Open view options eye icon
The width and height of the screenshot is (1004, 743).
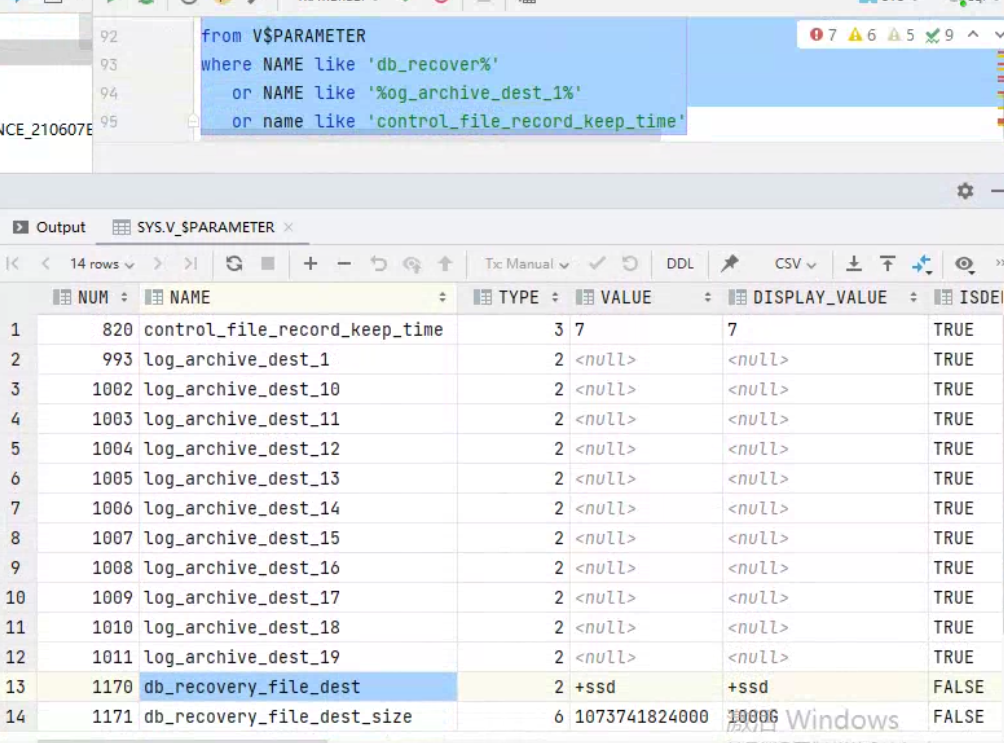(965, 265)
